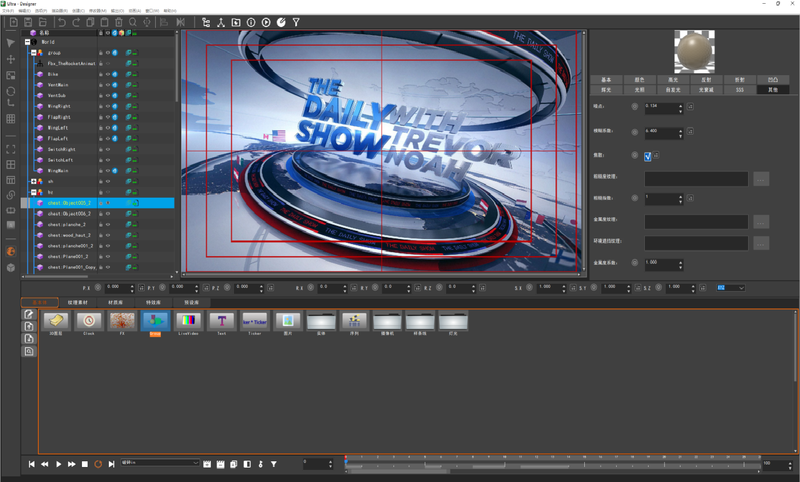Click Play button in timeline controls
Image resolution: width=800 pixels, height=482 pixels.
pos(58,464)
